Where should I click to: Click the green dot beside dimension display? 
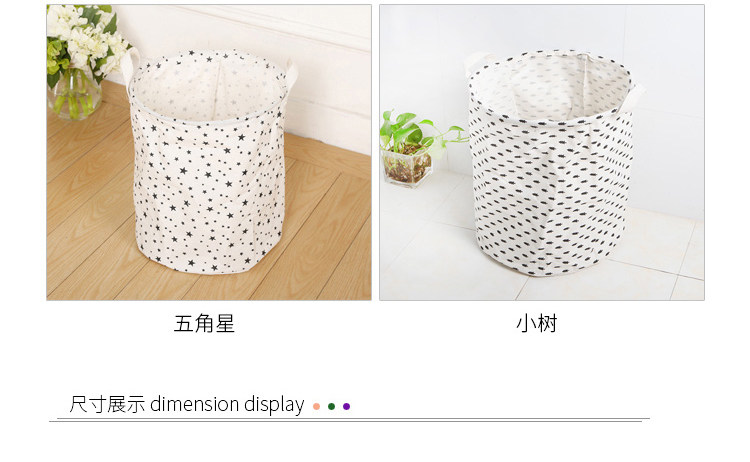(x=331, y=407)
